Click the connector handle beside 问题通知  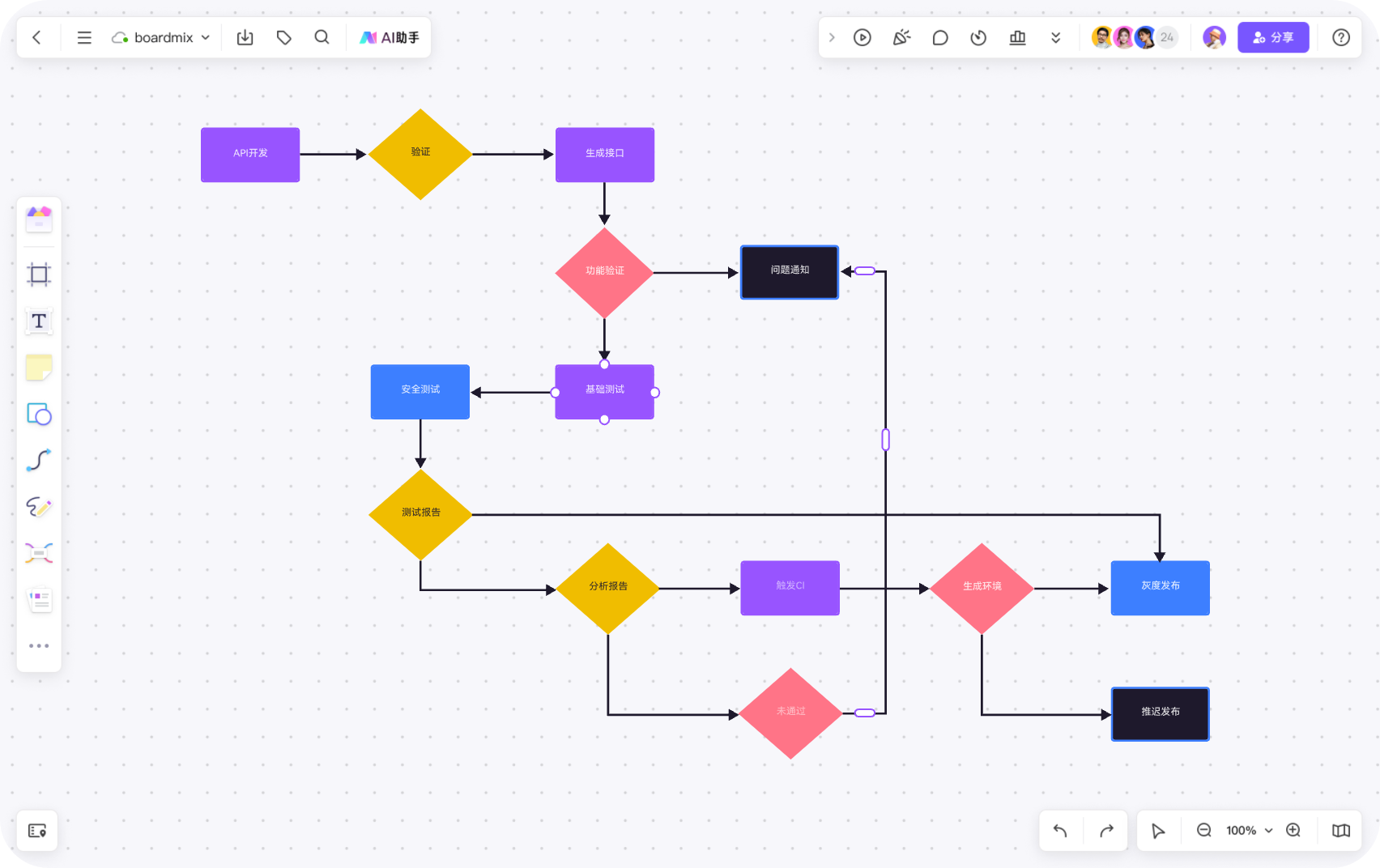[x=865, y=271]
